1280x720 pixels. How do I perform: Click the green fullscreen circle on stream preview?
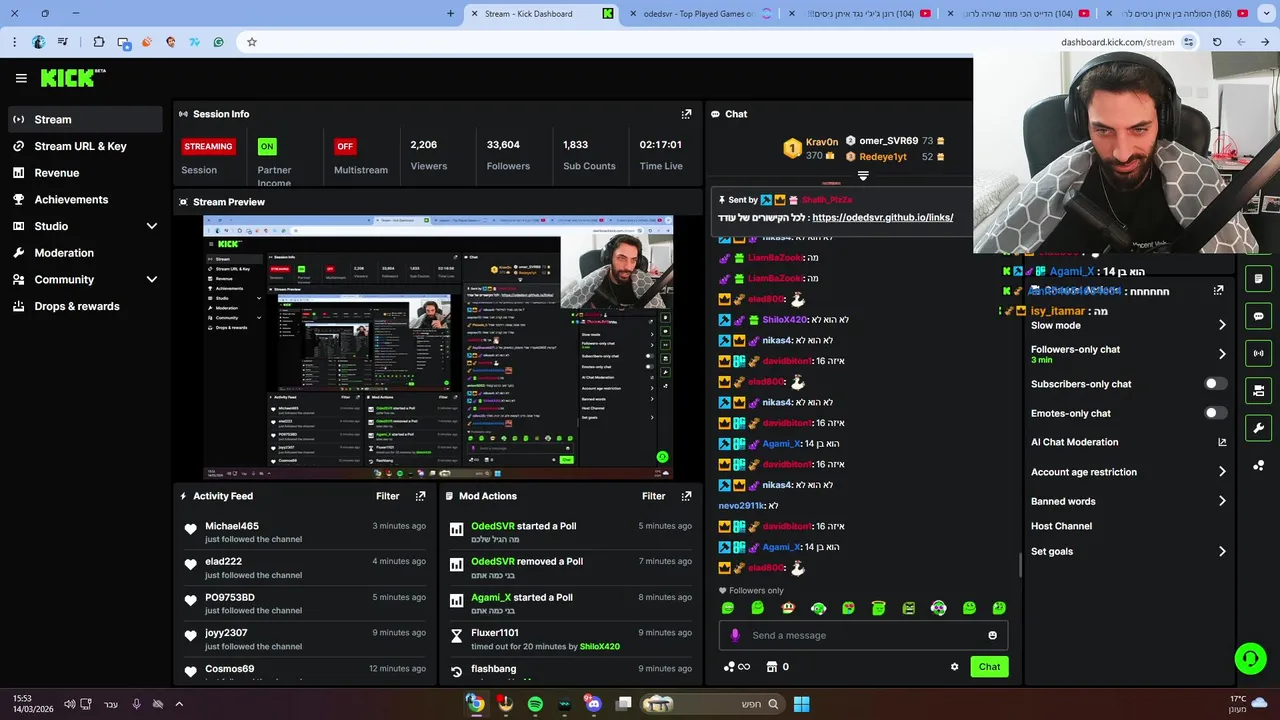point(662,457)
